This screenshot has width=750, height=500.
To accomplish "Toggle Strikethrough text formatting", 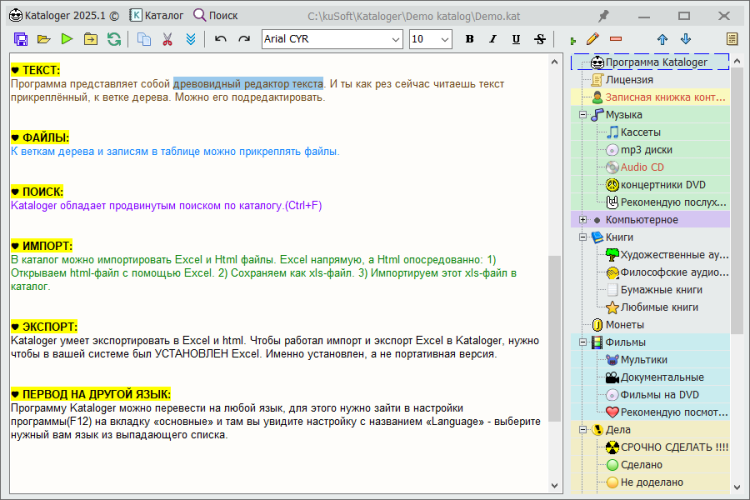I will click(x=540, y=39).
